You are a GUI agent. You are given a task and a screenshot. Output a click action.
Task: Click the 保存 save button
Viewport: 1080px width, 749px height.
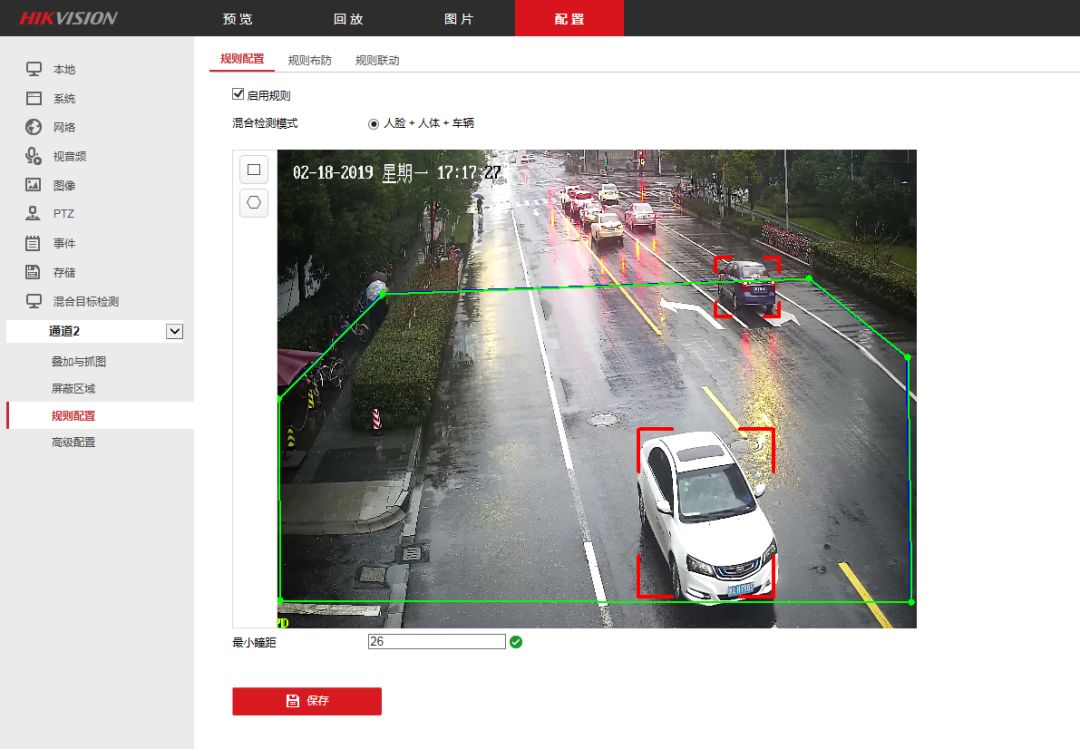(307, 701)
